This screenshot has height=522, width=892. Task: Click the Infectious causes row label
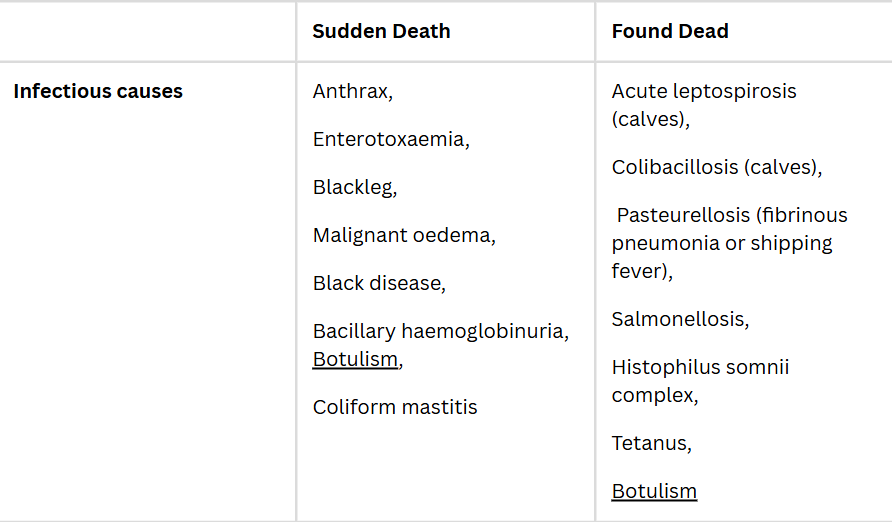coord(98,91)
